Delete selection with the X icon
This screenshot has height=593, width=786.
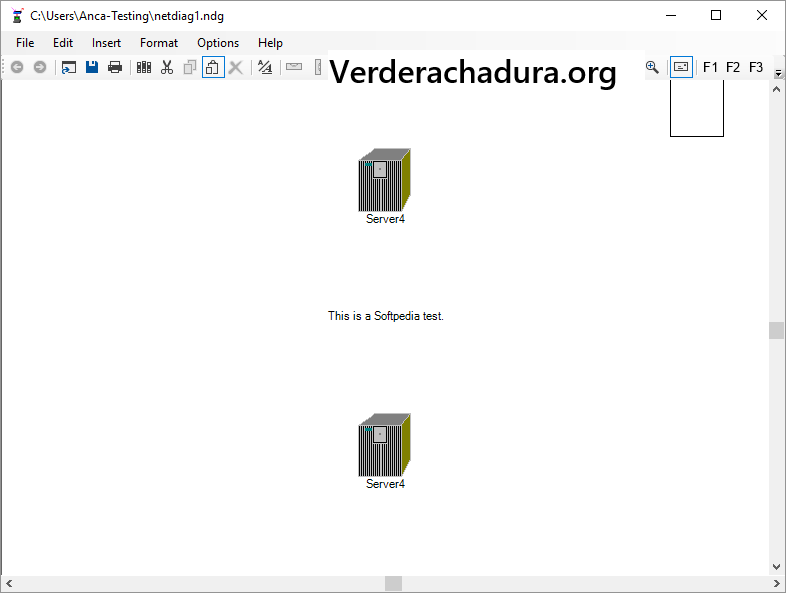pos(236,67)
